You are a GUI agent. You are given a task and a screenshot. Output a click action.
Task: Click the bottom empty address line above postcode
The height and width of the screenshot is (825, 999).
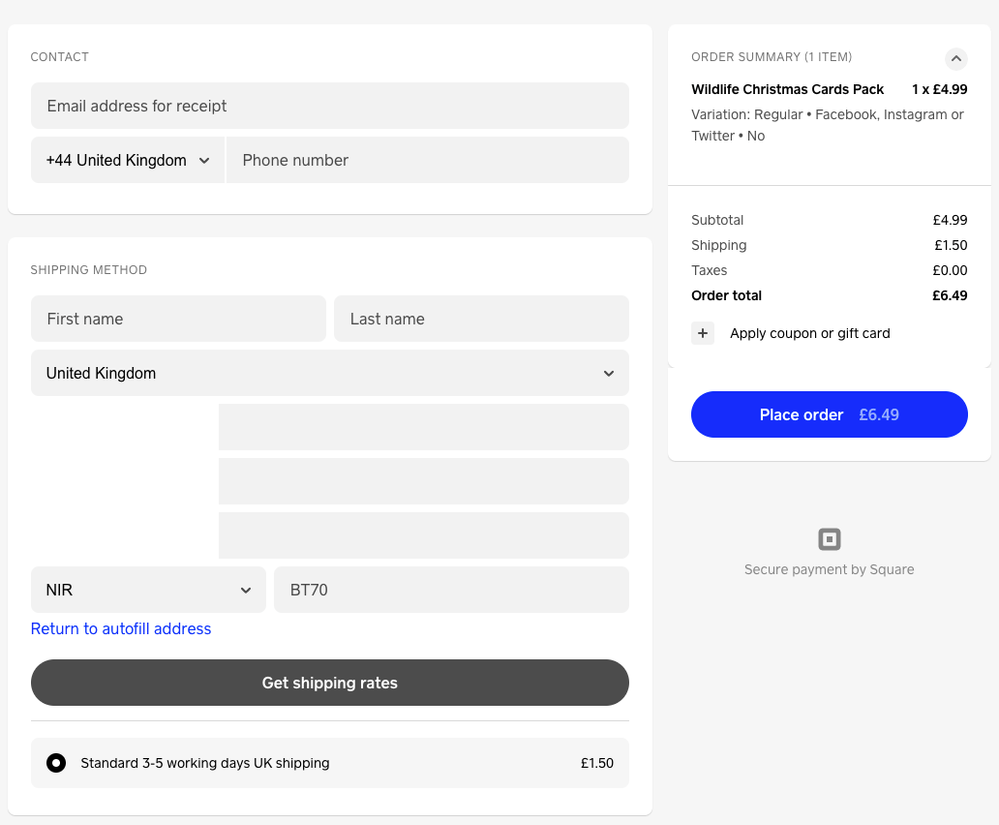(423, 535)
